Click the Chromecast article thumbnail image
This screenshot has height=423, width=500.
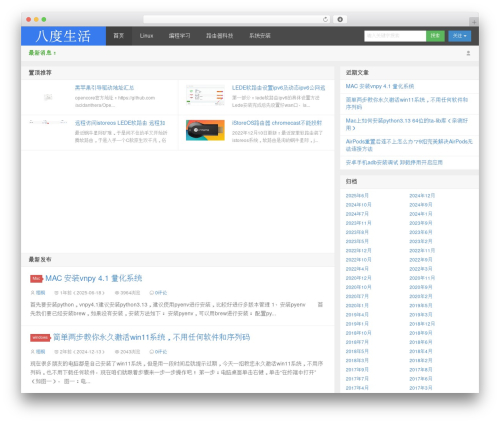point(205,130)
